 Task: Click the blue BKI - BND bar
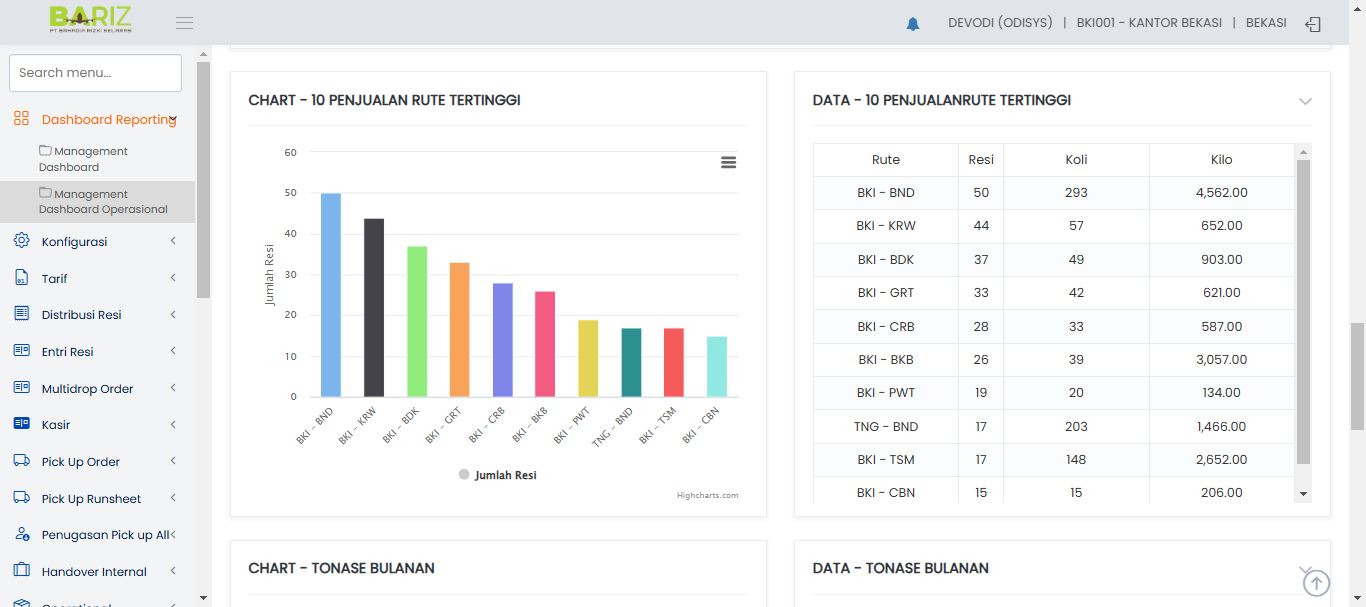click(x=330, y=295)
